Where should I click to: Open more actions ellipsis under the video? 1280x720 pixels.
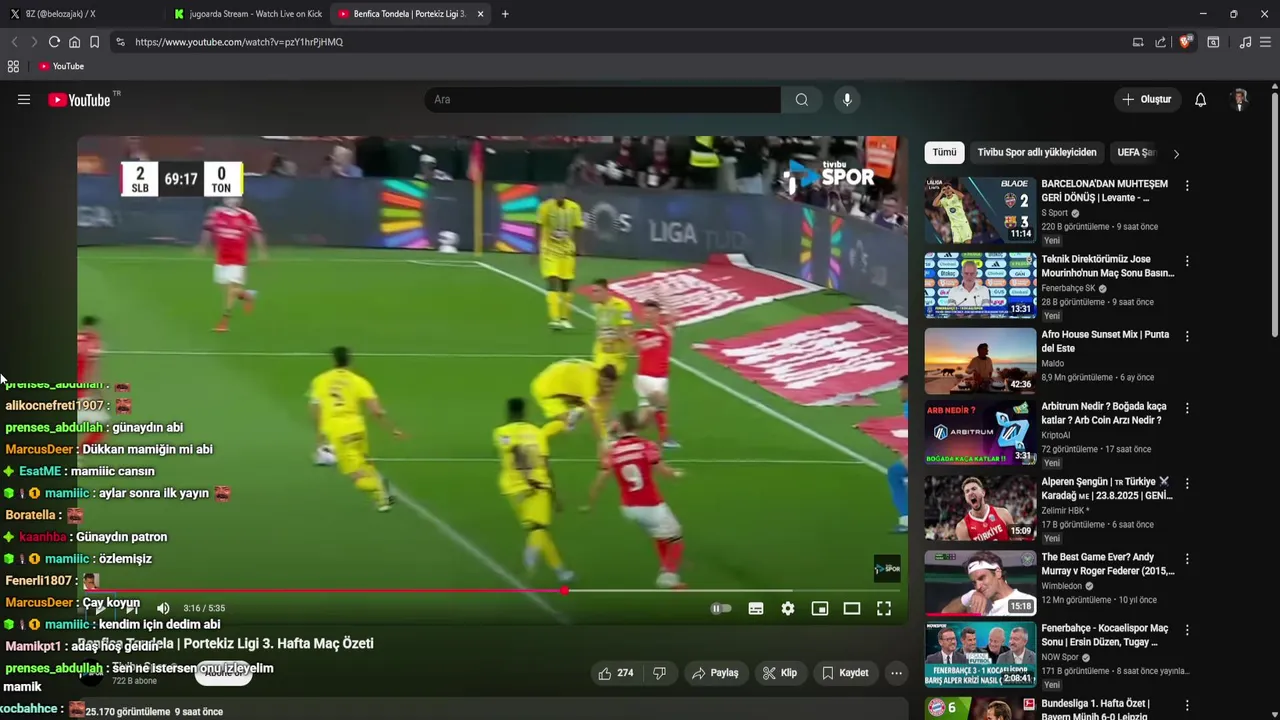click(x=896, y=673)
